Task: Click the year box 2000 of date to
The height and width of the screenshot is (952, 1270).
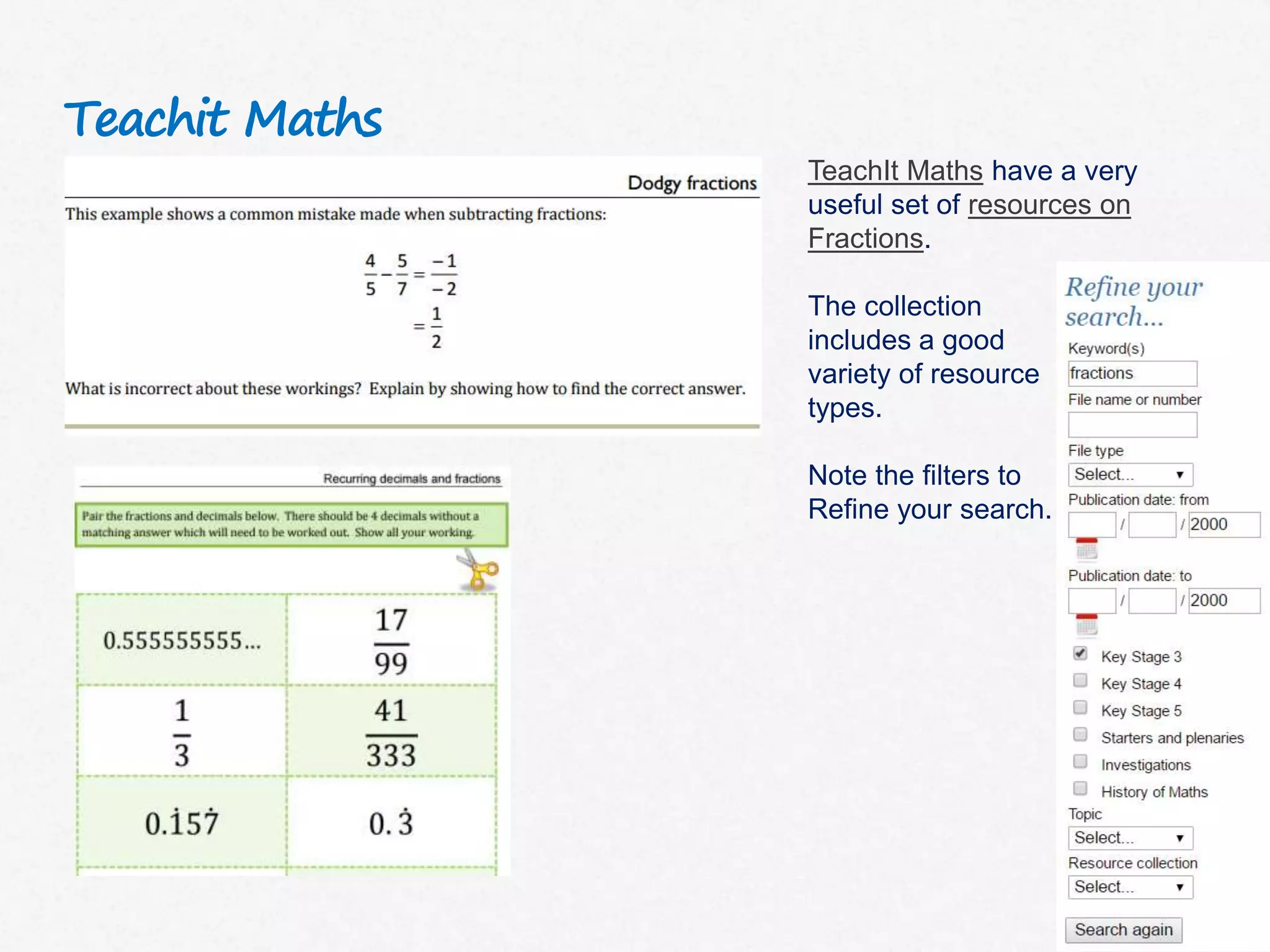Action: coord(1224,601)
